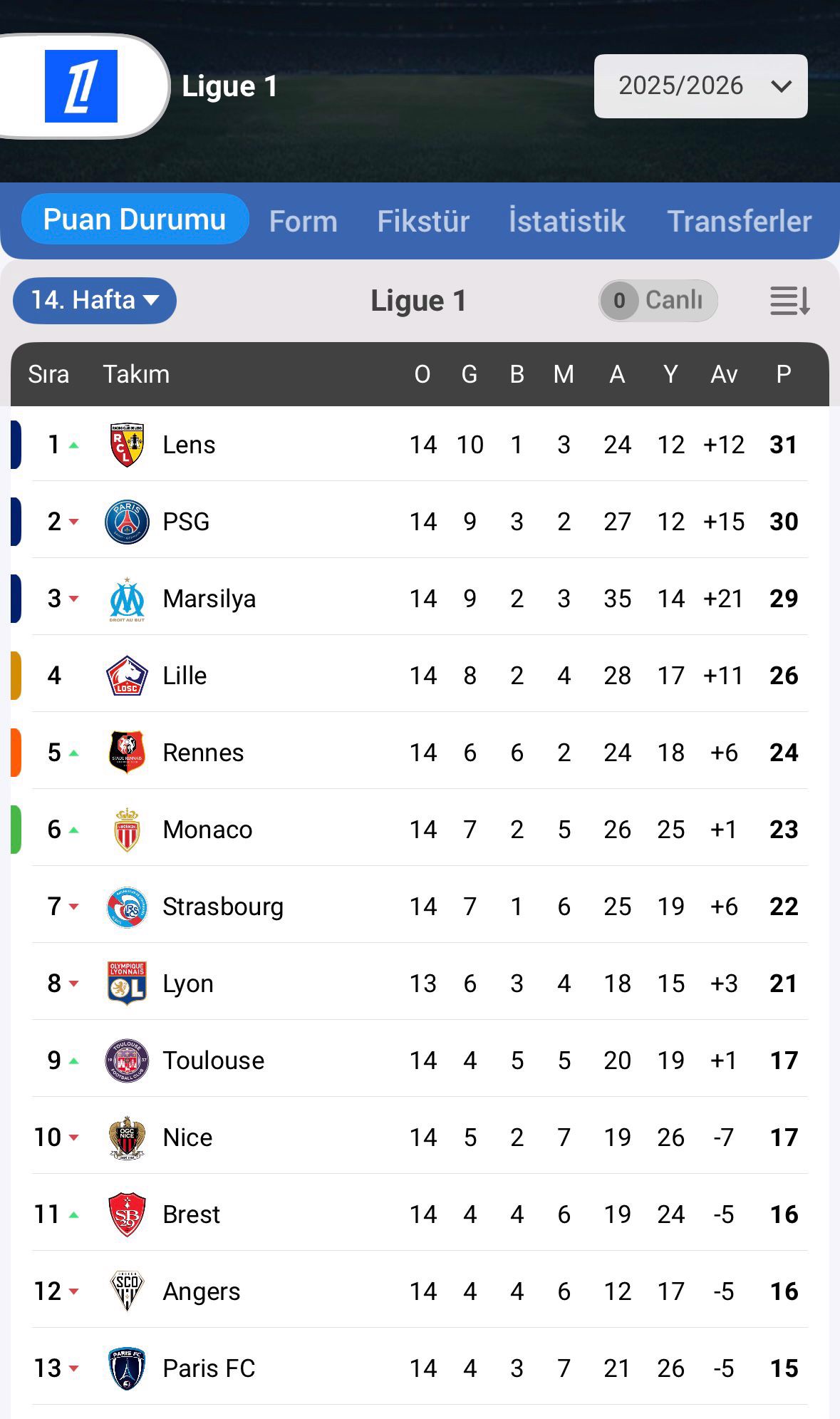This screenshot has width=840, height=1419.
Task: Select the Transferler tab
Action: [x=739, y=221]
